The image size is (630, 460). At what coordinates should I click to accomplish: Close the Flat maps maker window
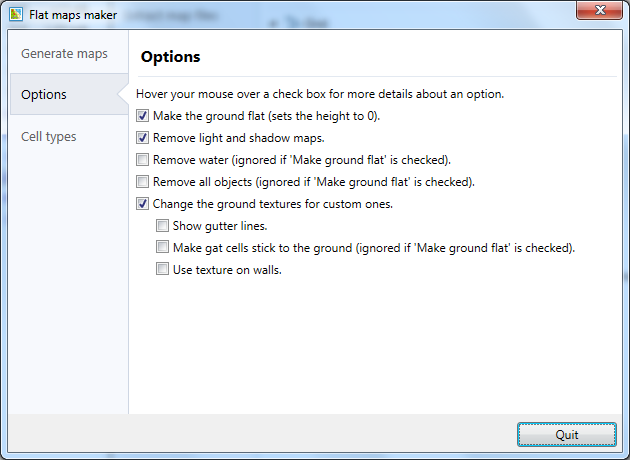tap(599, 10)
